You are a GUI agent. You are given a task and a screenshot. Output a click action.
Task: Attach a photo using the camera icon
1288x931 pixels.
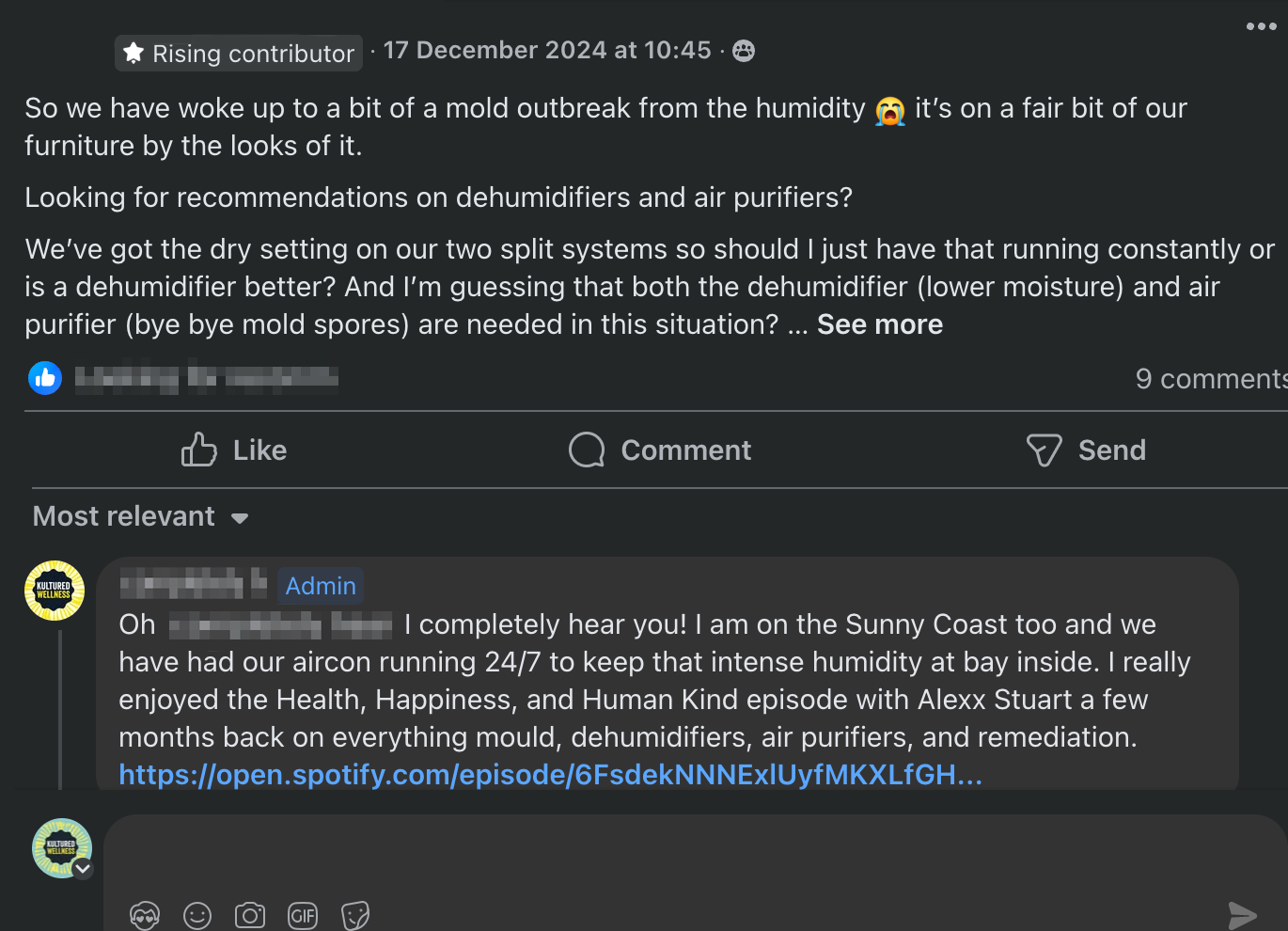click(x=250, y=915)
